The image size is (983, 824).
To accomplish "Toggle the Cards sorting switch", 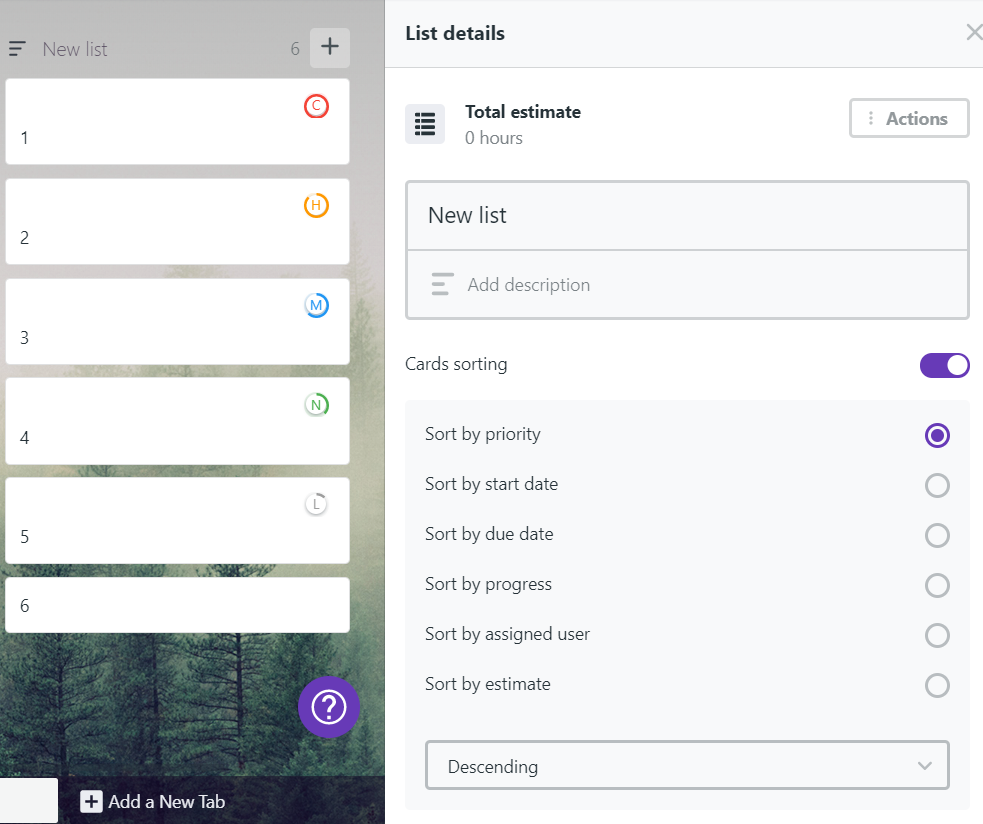I will pyautogui.click(x=944, y=365).
